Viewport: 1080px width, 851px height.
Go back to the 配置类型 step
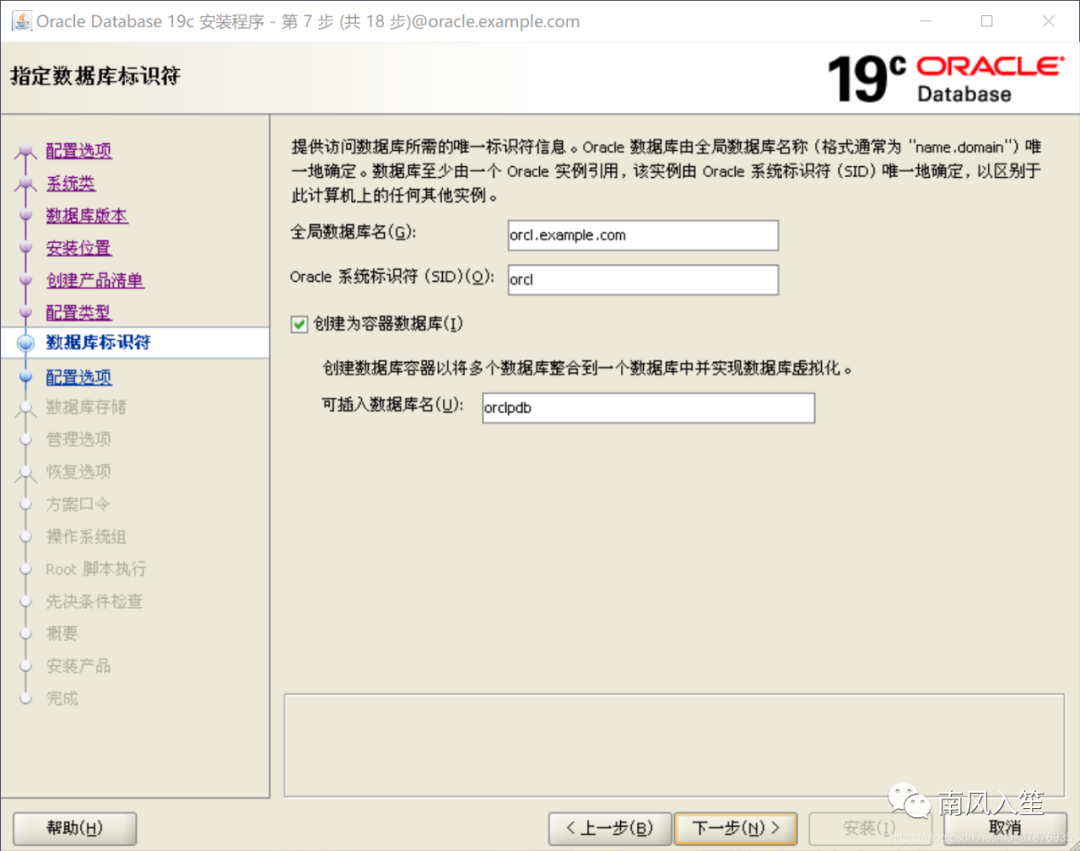[79, 313]
